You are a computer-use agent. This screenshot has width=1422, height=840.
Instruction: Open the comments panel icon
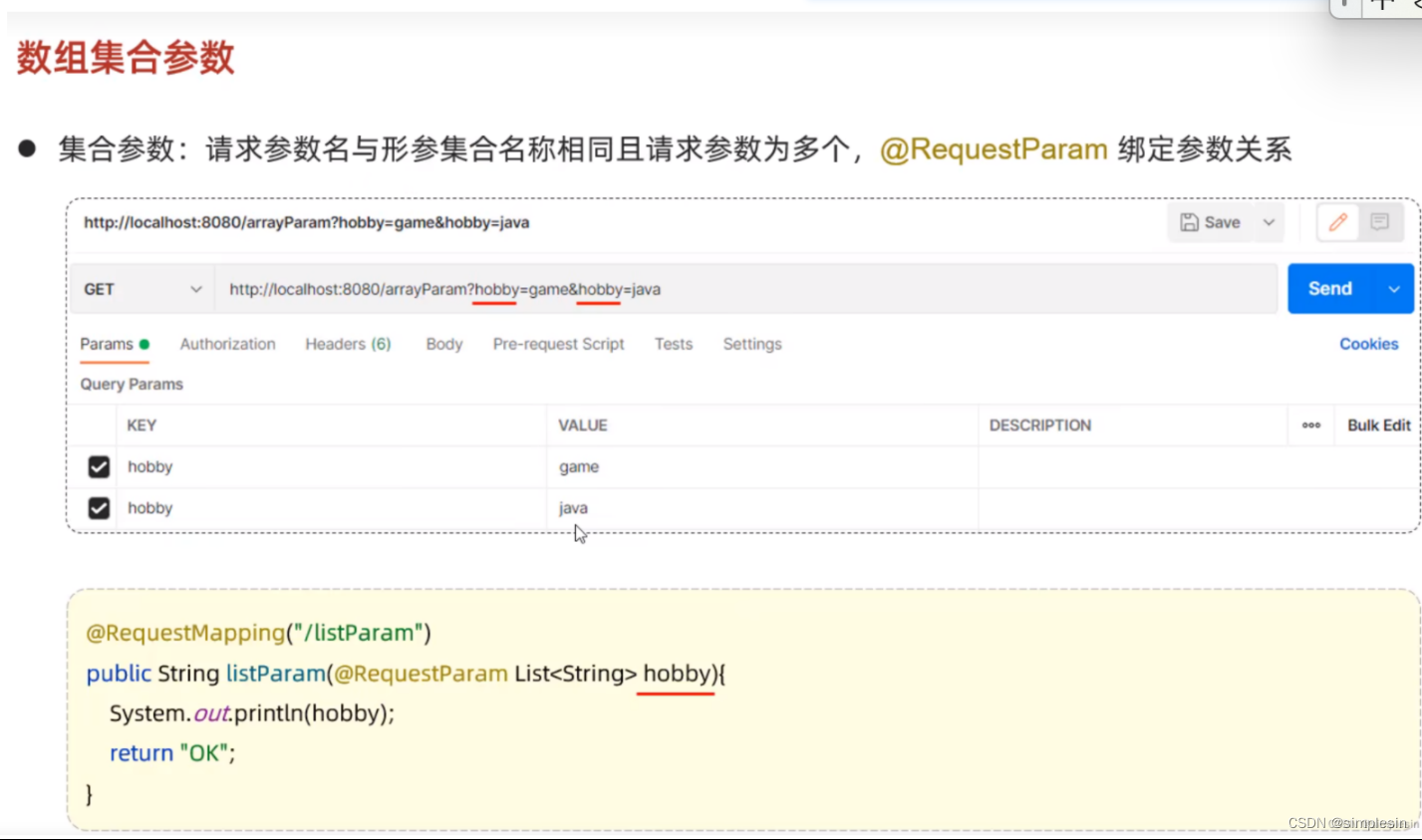[x=1379, y=222]
